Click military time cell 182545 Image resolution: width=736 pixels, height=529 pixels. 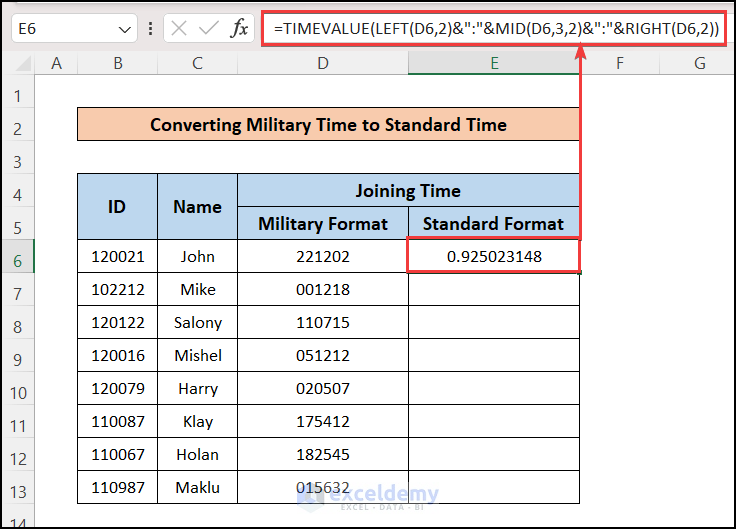(x=323, y=454)
